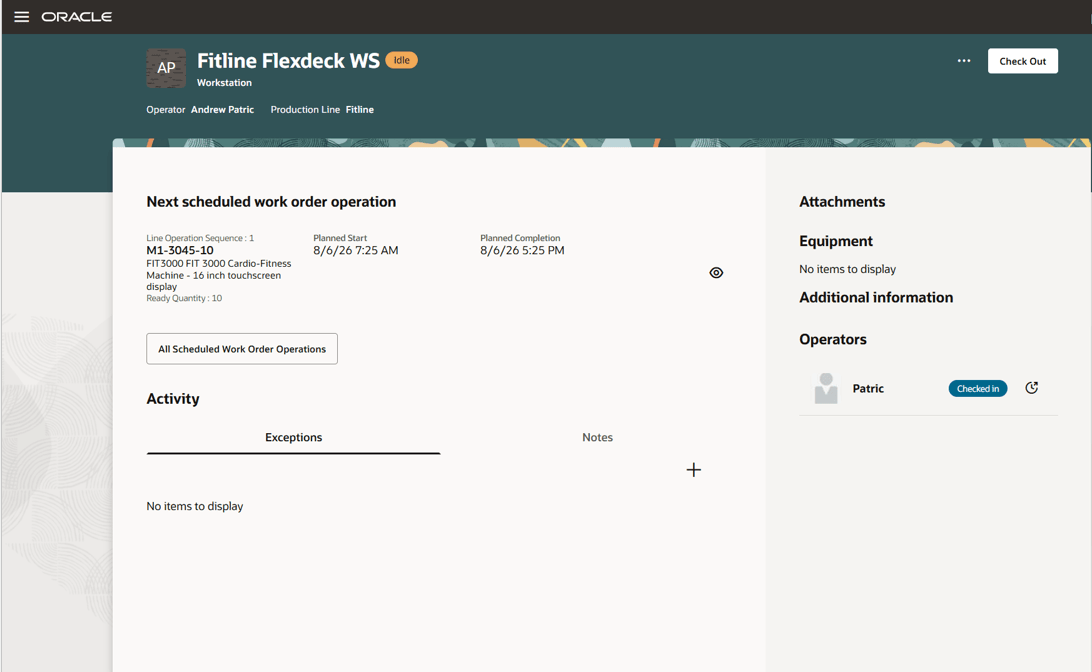Click the Operators heading
The height and width of the screenshot is (672, 1092).
[x=833, y=340]
